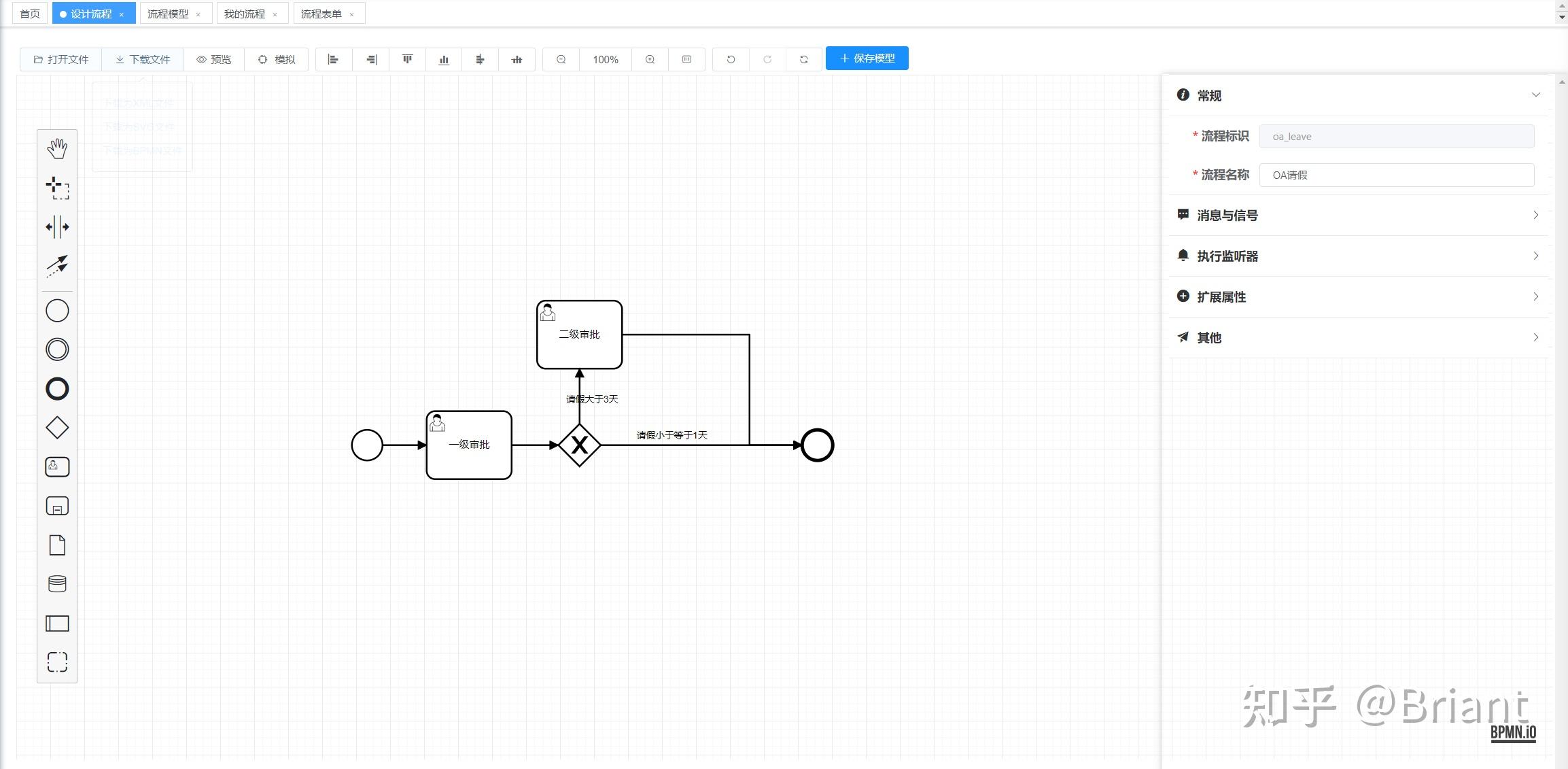The image size is (1568, 769).
Task: Click the 预览 preview button
Action: [213, 59]
